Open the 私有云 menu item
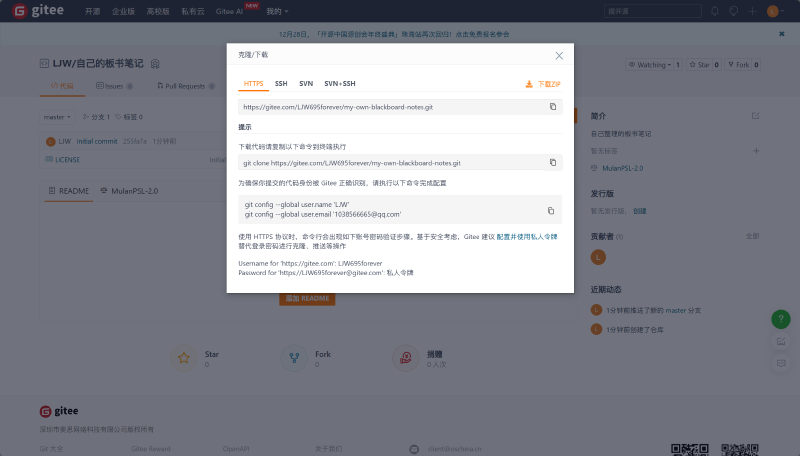 [192, 11]
